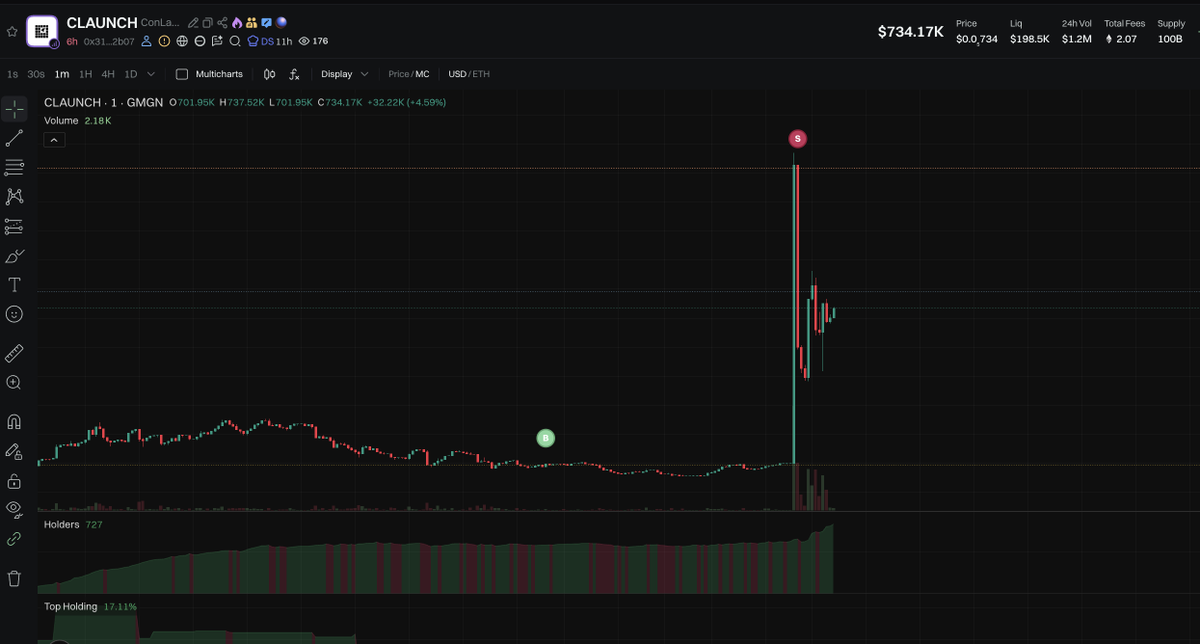Select the zoom-in magnifier tool
The width and height of the screenshot is (1200, 644).
click(14, 382)
